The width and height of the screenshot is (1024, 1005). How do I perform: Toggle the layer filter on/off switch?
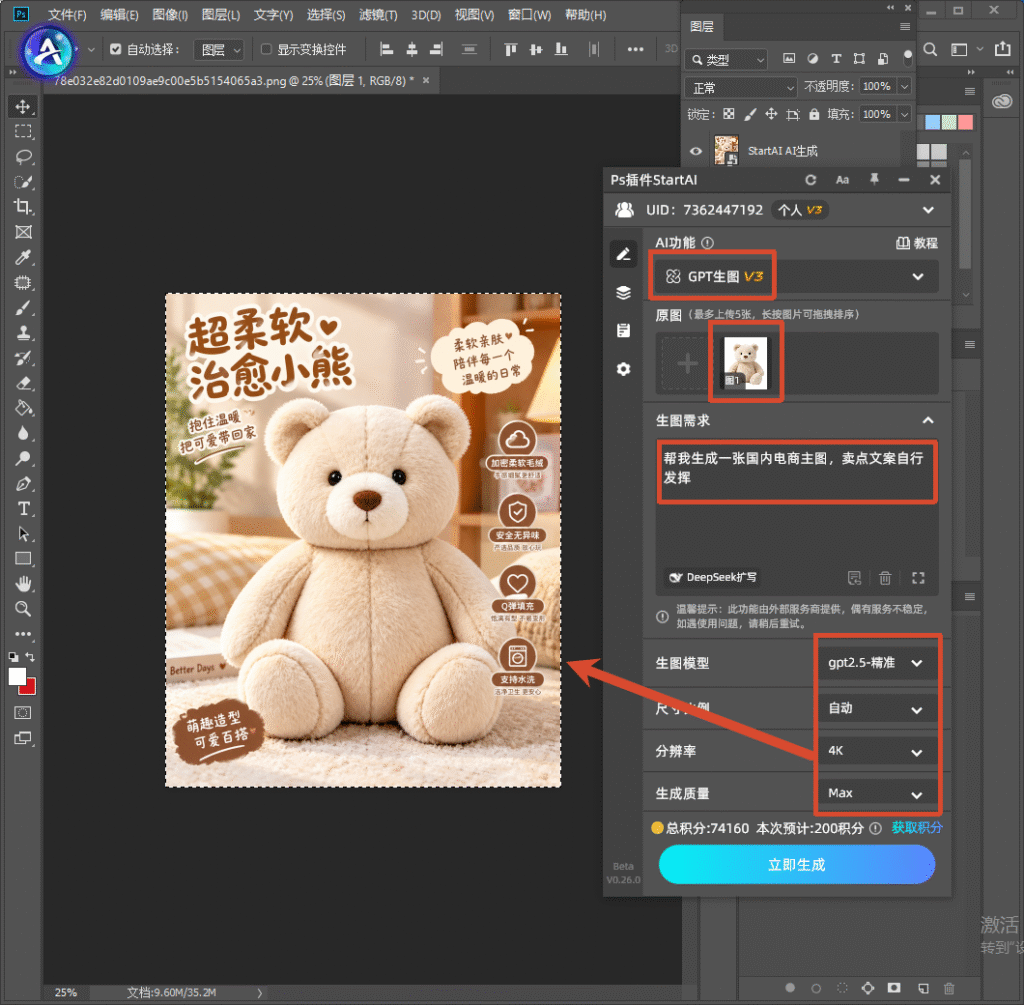coord(907,58)
